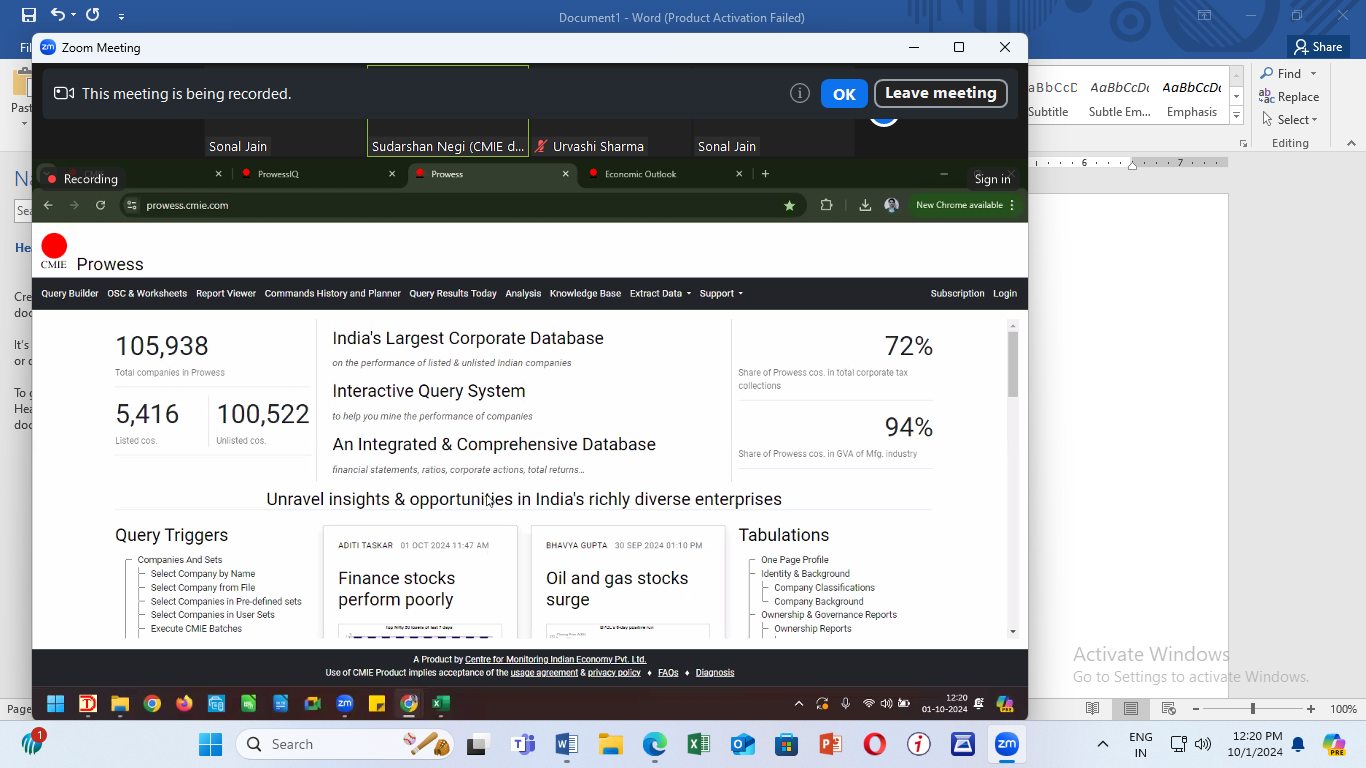The width and height of the screenshot is (1366, 768).
Task: Show hidden system tray icons
Action: pos(1103,744)
